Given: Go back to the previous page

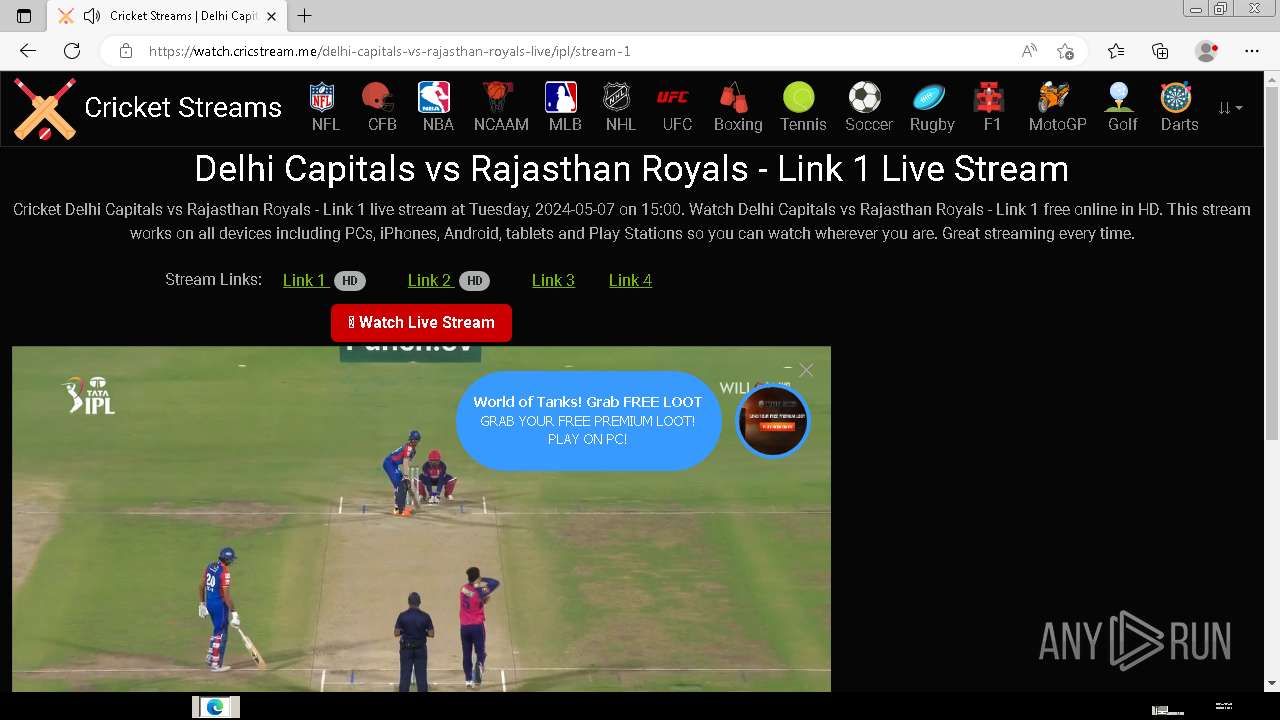Looking at the screenshot, I should (x=28, y=51).
